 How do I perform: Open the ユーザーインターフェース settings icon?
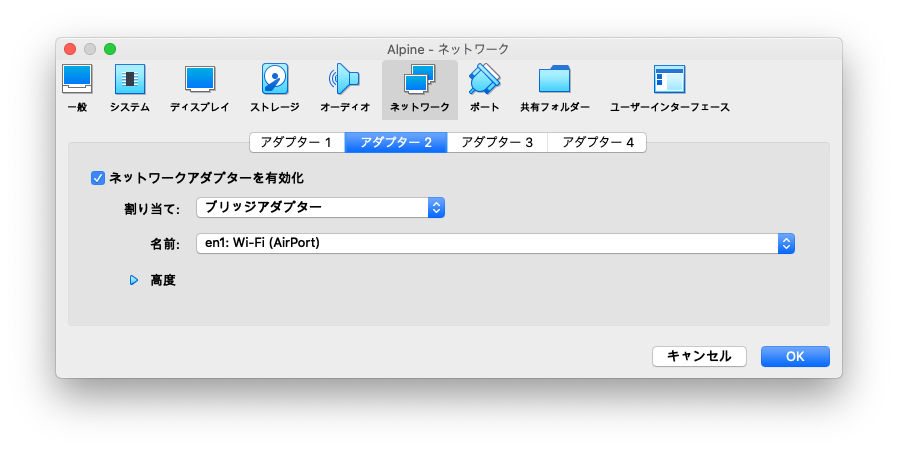[669, 89]
